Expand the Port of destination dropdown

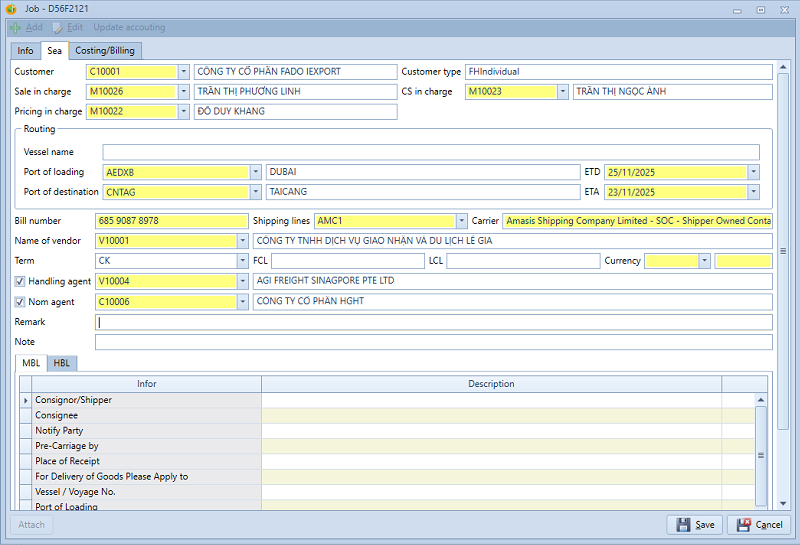(256, 192)
